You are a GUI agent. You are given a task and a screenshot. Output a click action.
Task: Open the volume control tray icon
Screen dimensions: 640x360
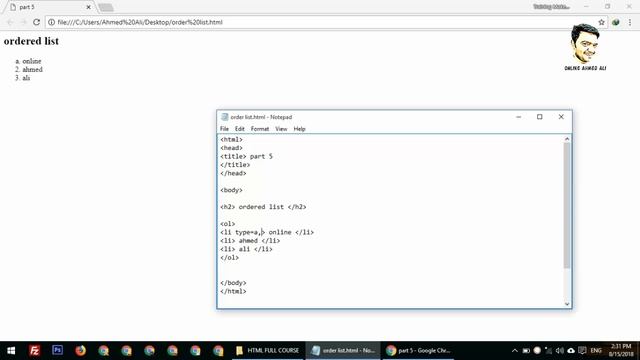tap(560, 351)
